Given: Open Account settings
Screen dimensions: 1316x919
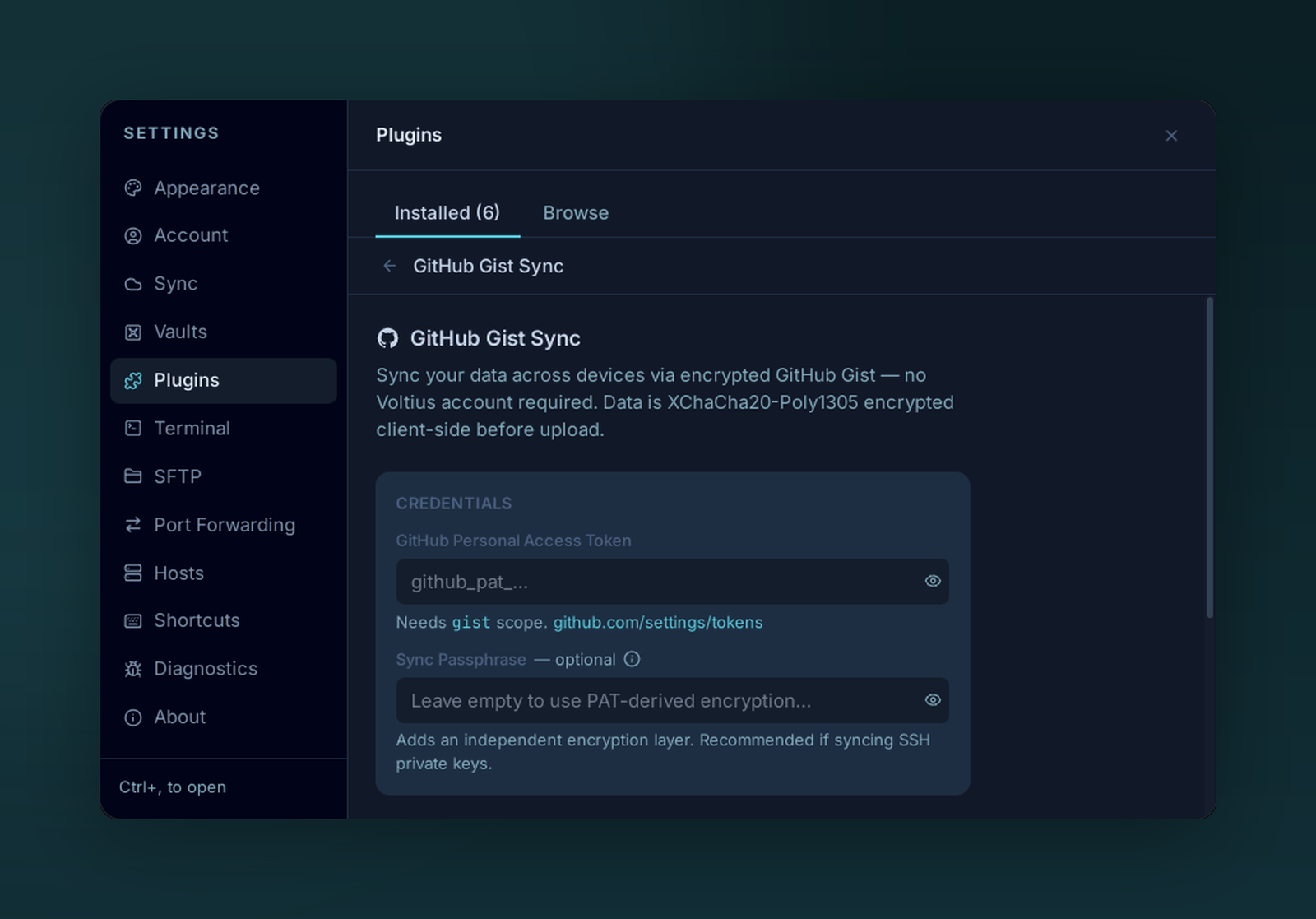Looking at the screenshot, I should [224, 235].
